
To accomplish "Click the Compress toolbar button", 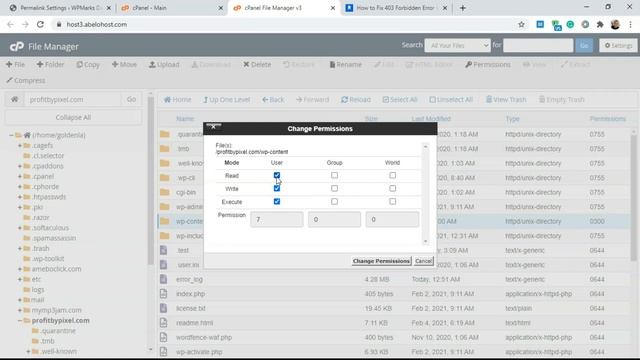I will (x=26, y=80).
